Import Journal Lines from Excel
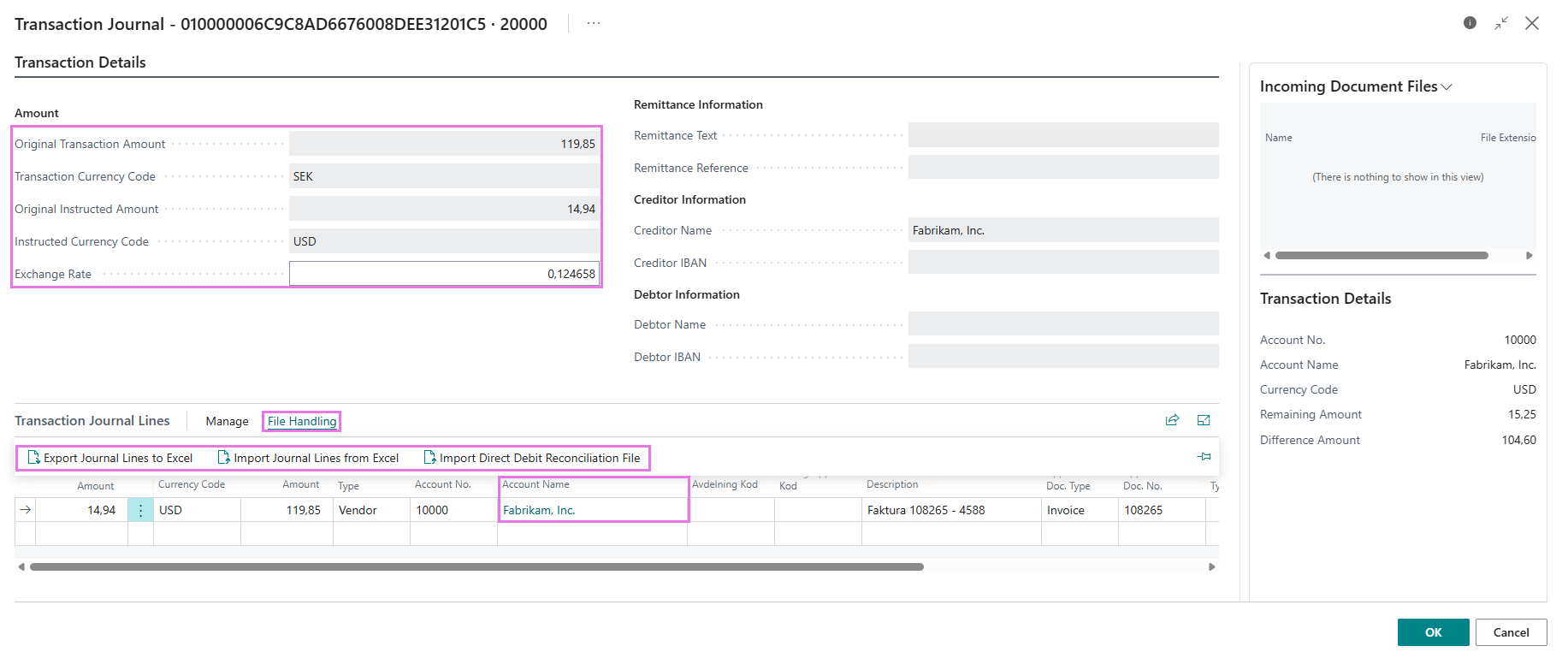The width and height of the screenshot is (1568, 664). pyautogui.click(x=308, y=458)
